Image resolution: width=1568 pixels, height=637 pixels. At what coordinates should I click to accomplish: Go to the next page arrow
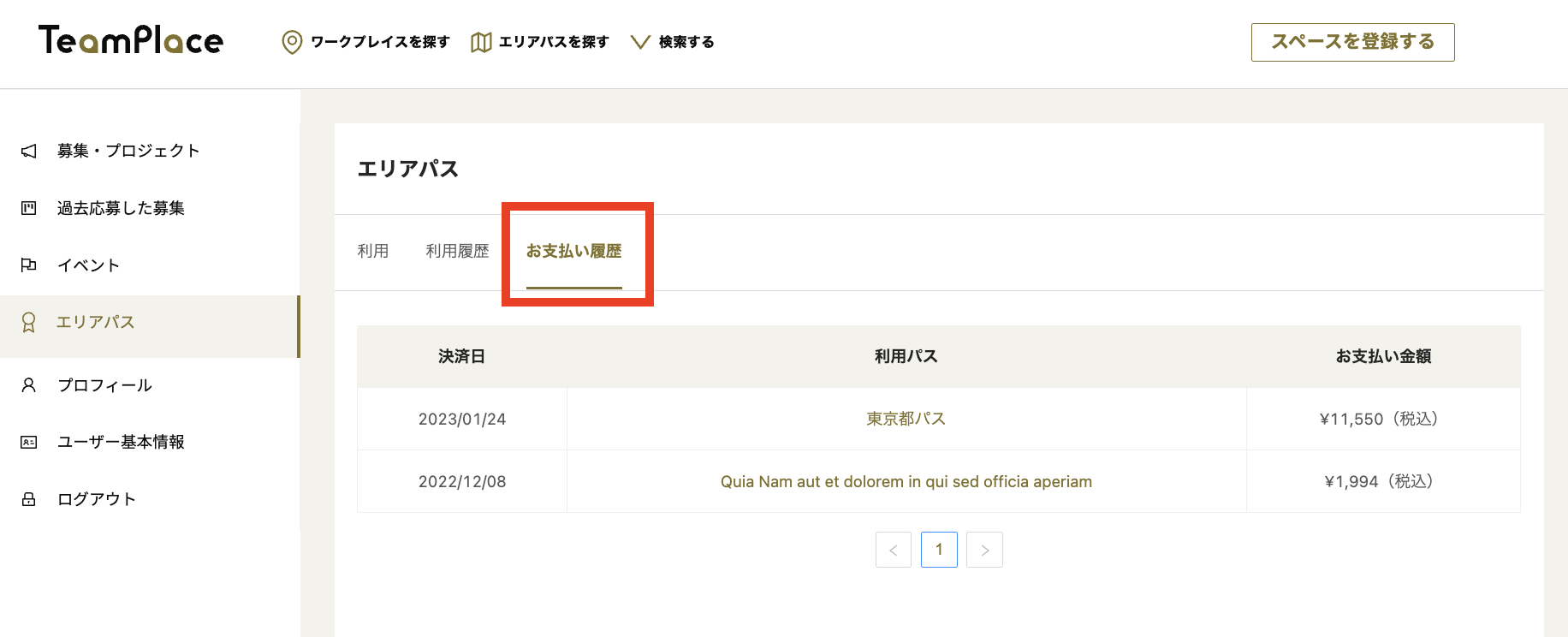[984, 550]
